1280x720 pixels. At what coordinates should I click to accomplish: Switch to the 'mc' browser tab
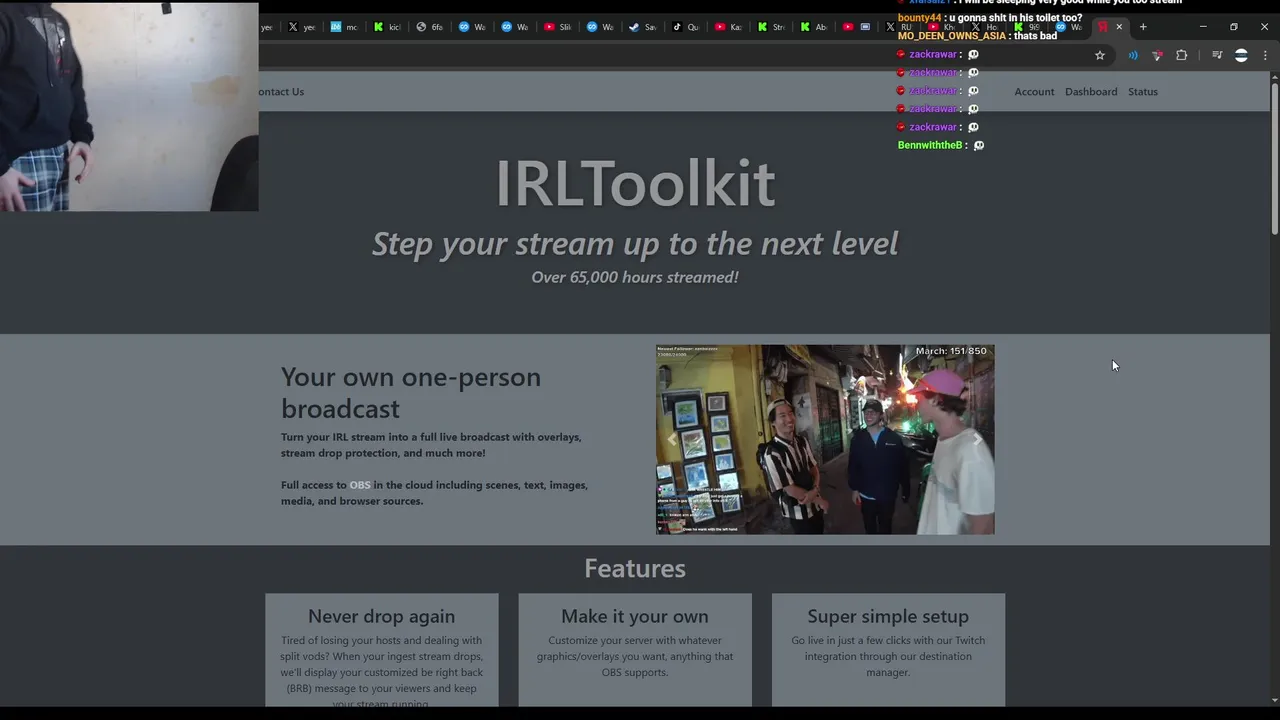(344, 27)
